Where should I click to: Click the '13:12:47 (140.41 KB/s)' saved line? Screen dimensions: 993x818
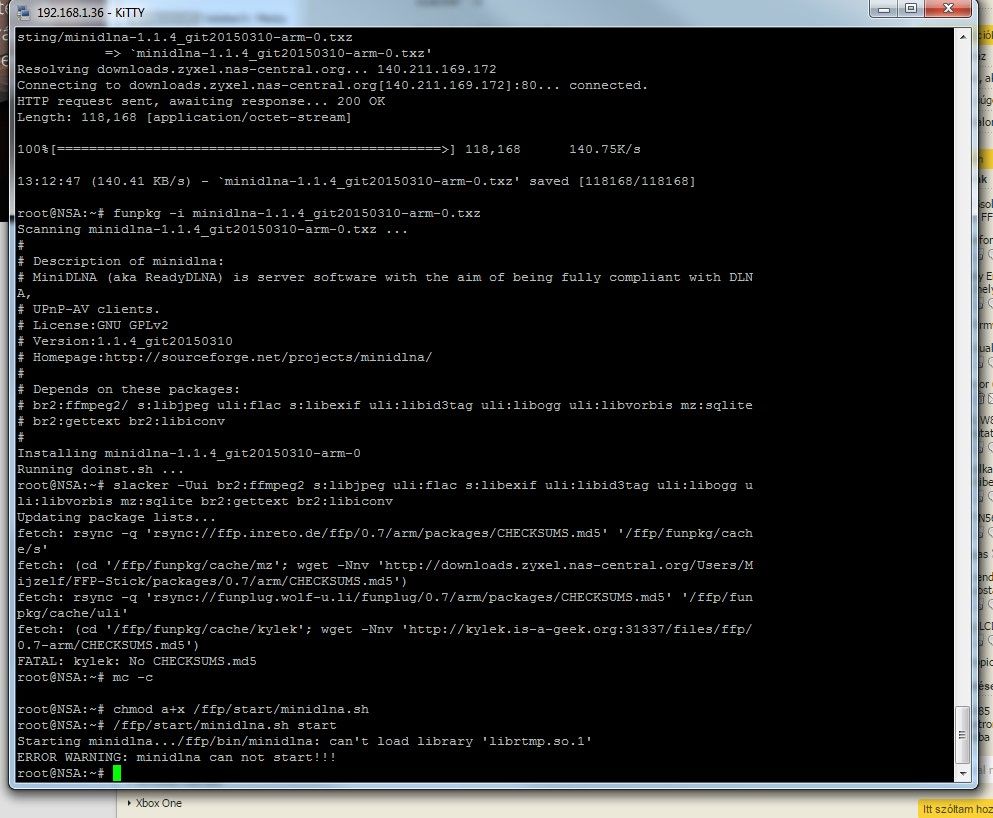(356, 181)
